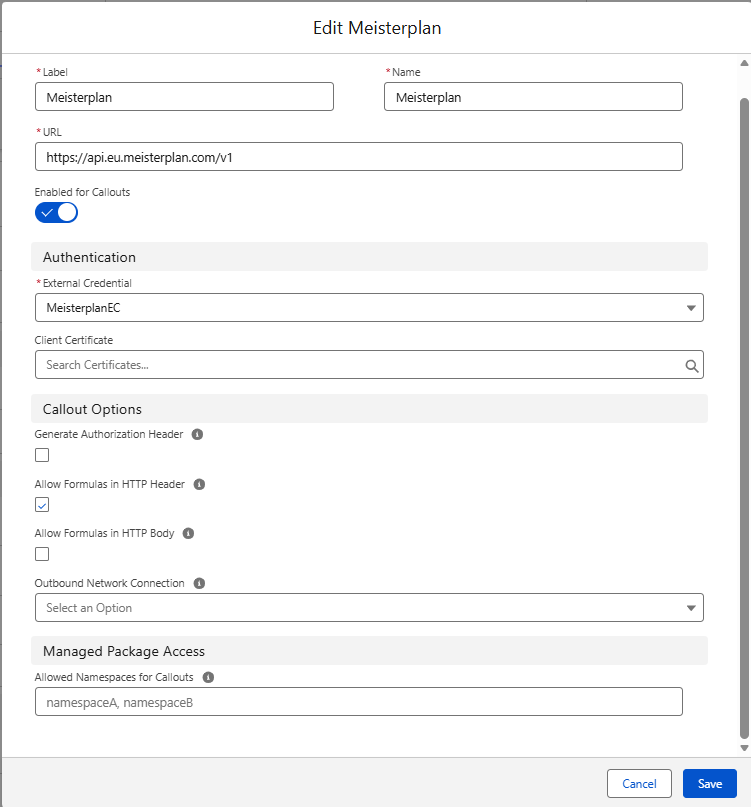The height and width of the screenshot is (807, 751).
Task: Show info for Allowed Namespaces for Callouts
Action: [208, 677]
